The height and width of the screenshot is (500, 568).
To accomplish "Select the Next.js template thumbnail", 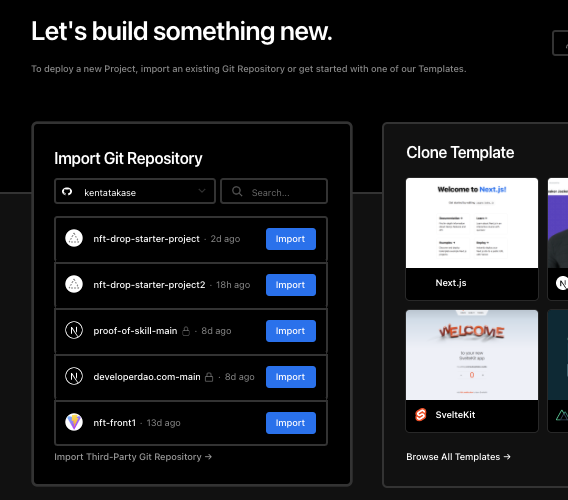I will pos(472,223).
